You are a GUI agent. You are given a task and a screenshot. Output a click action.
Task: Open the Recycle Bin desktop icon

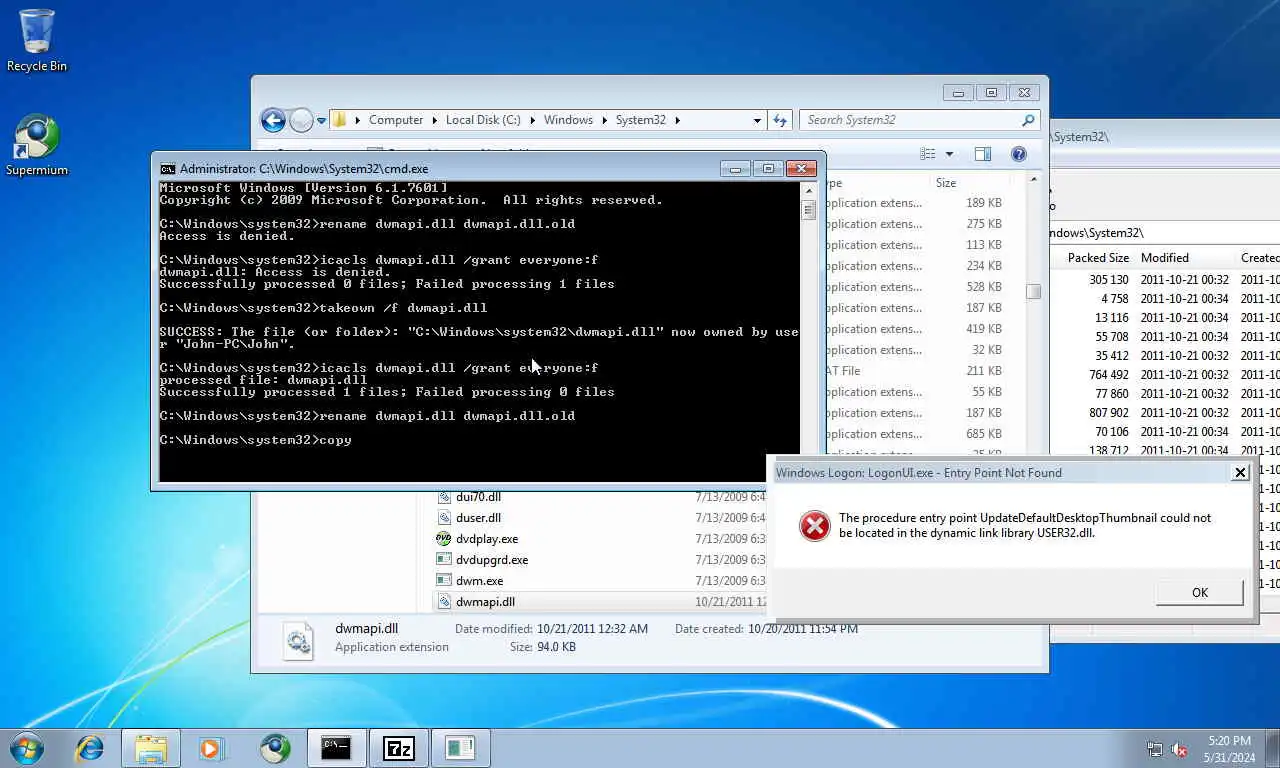37,40
